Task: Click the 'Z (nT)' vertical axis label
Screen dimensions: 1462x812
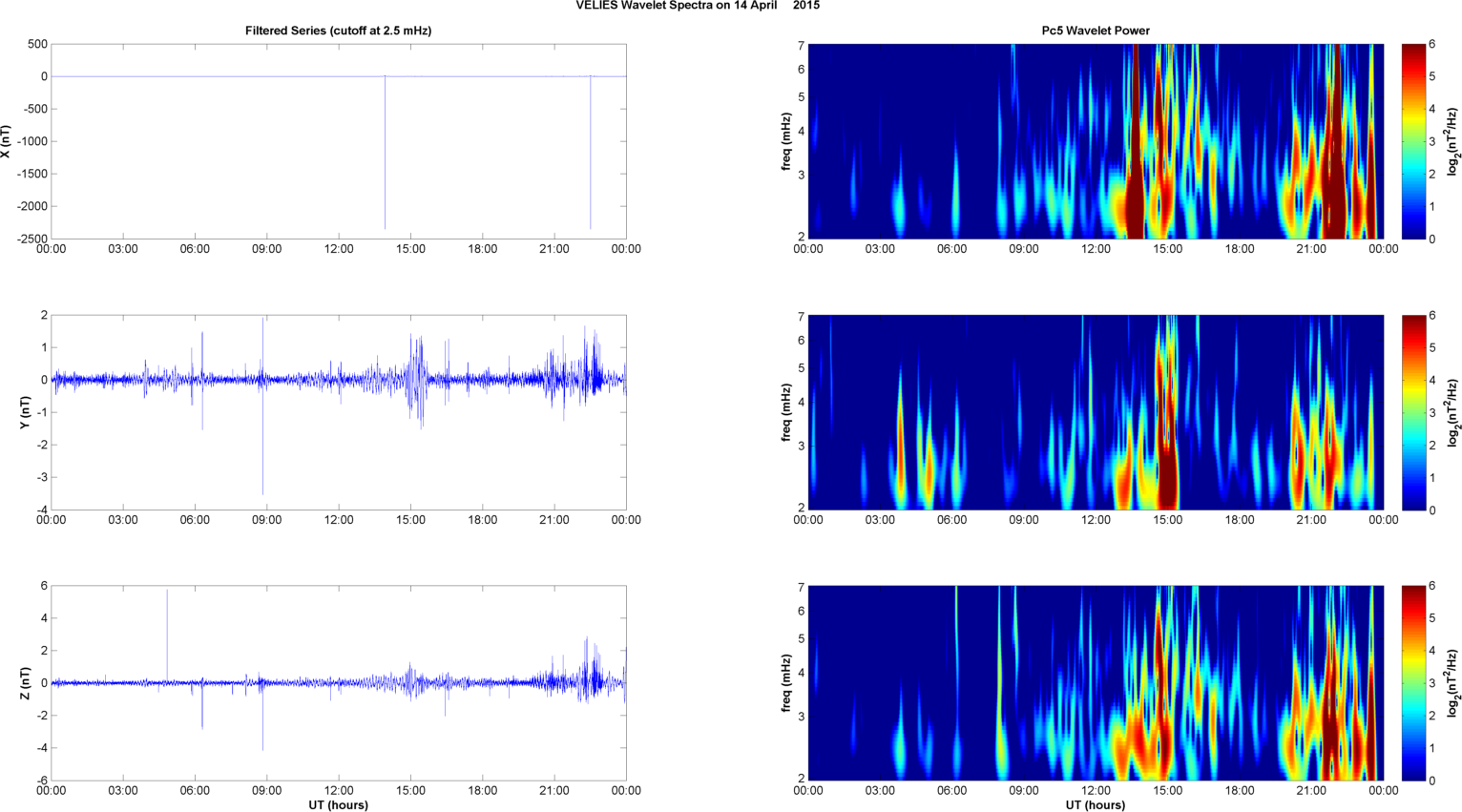Action: [x=26, y=683]
